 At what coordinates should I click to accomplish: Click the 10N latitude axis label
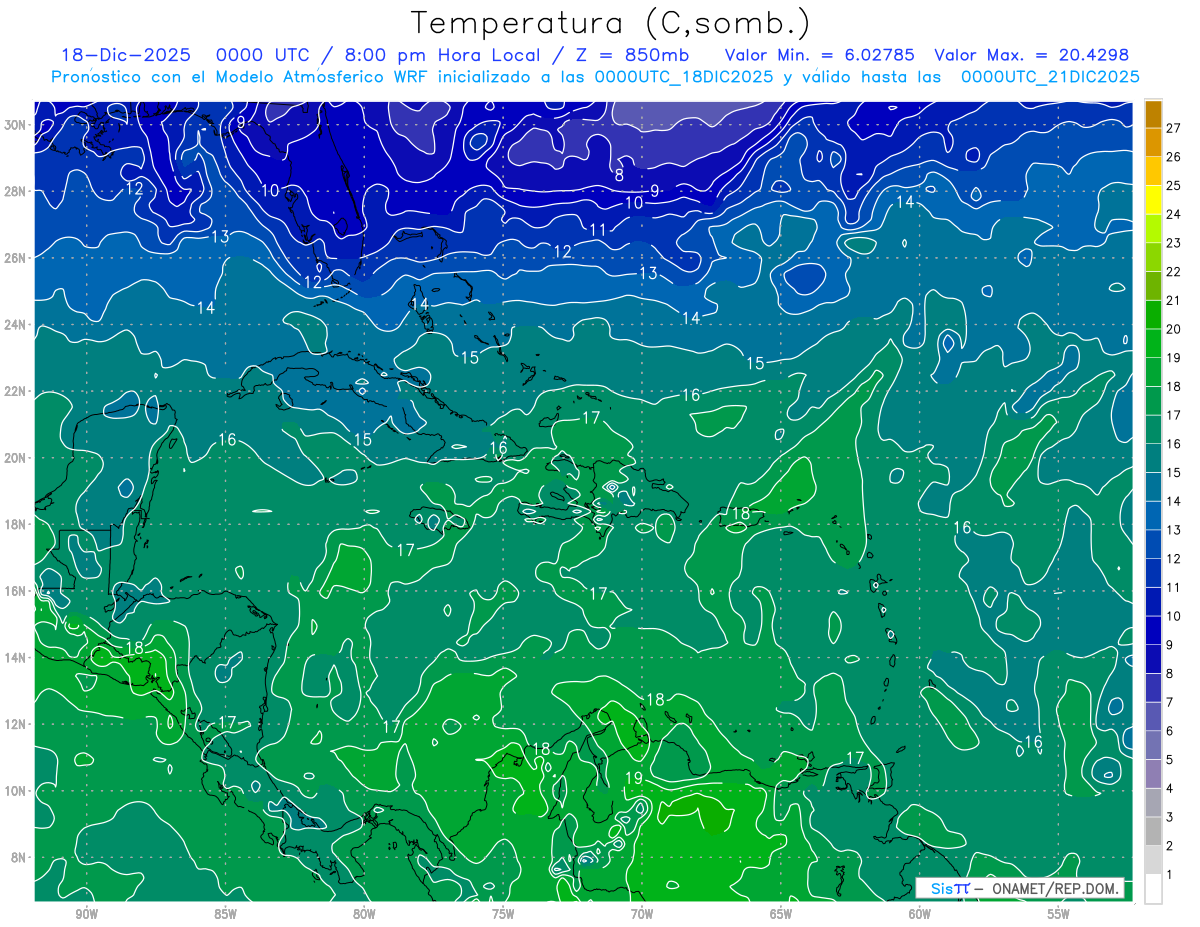click(16, 791)
